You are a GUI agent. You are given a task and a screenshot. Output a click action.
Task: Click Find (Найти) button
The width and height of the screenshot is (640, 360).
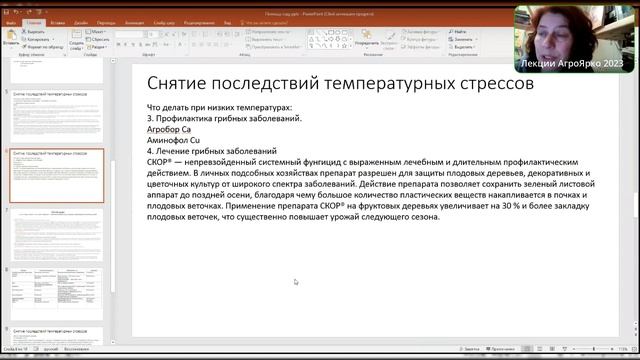(x=458, y=32)
